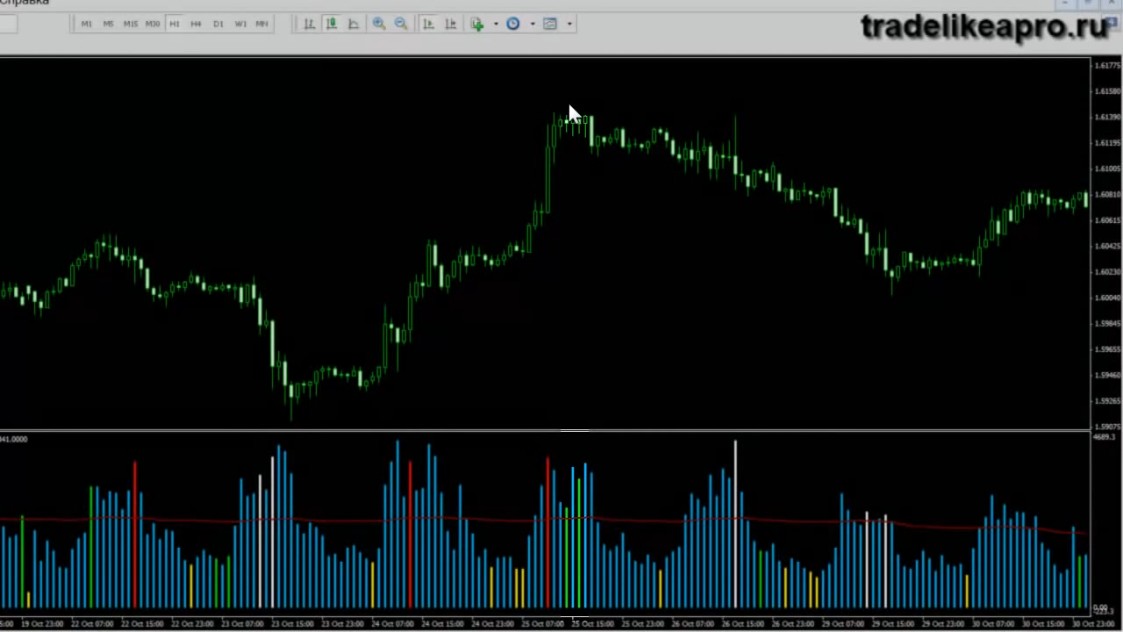Viewport: 1123px width, 632px height.
Task: Switch to MN monthly timeframe
Action: pyautogui.click(x=262, y=24)
